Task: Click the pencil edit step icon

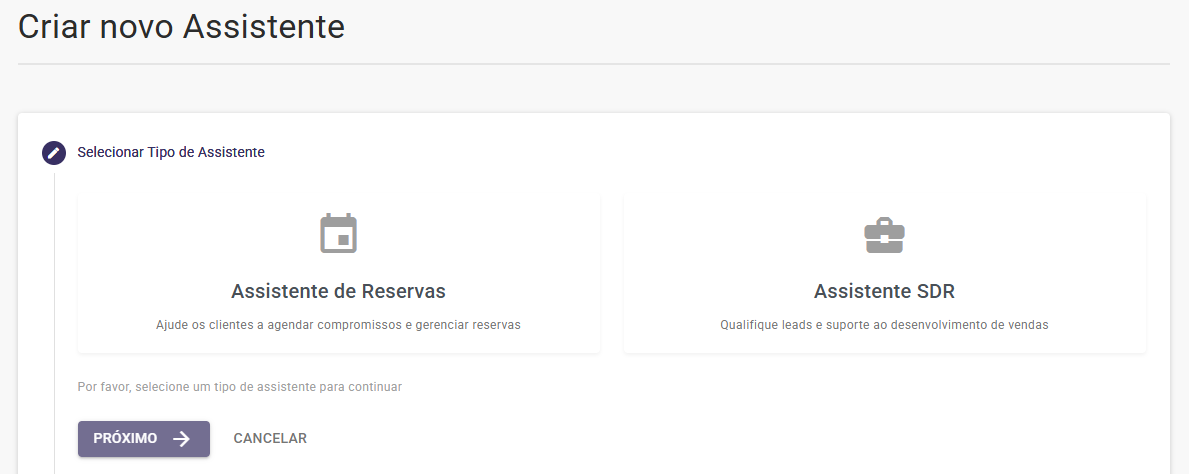Action: click(x=54, y=152)
